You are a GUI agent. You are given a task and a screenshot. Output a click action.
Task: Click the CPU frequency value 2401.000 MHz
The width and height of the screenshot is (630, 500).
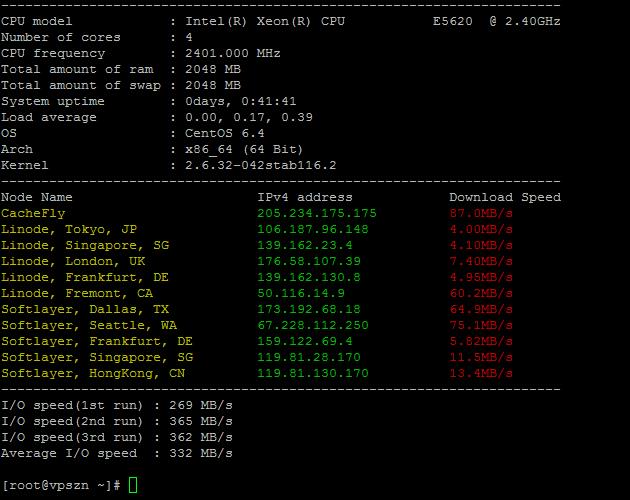tap(233, 53)
